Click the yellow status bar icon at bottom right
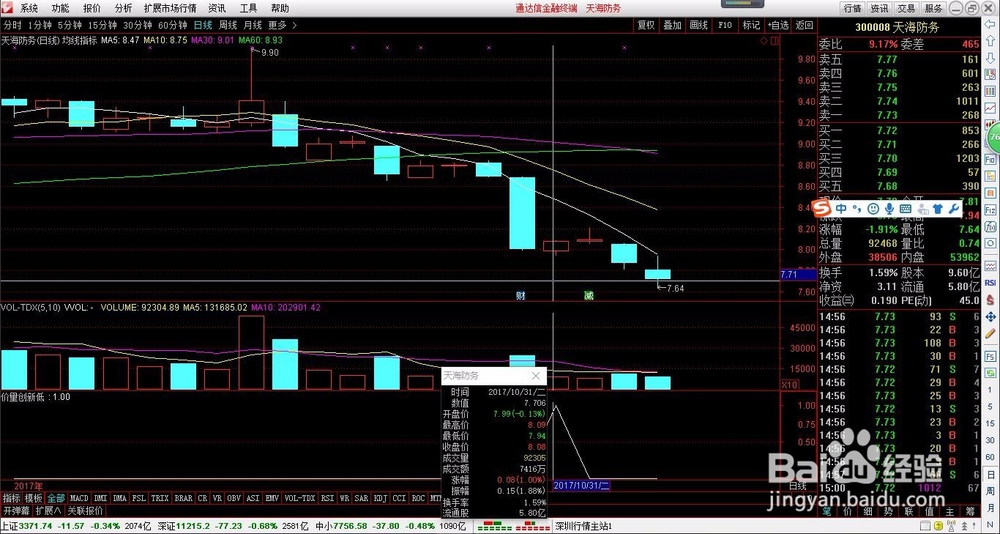 tap(939, 526)
